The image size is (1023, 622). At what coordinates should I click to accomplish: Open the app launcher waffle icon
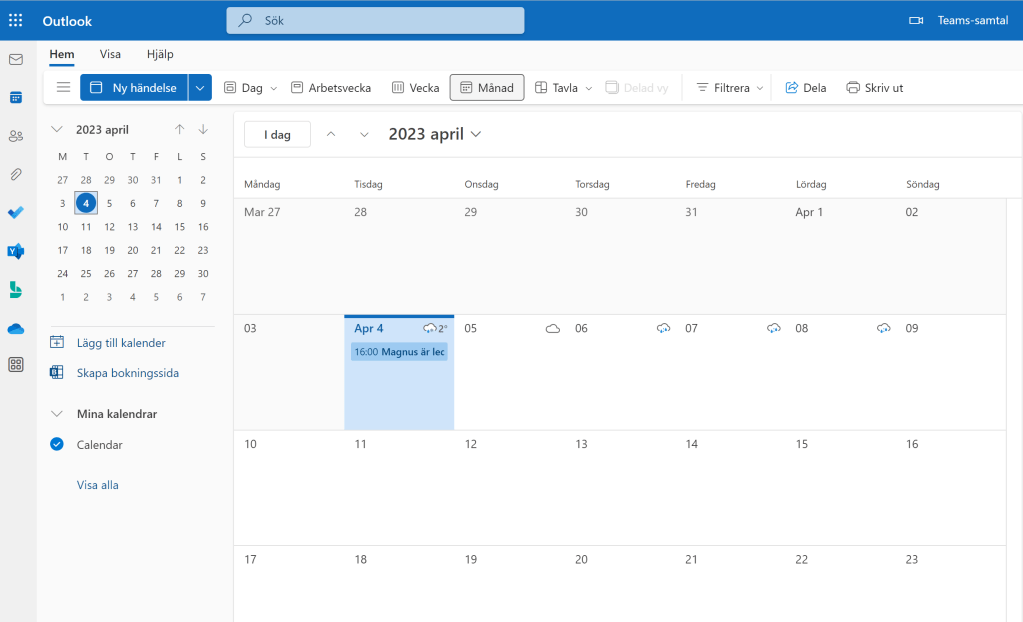click(16, 20)
